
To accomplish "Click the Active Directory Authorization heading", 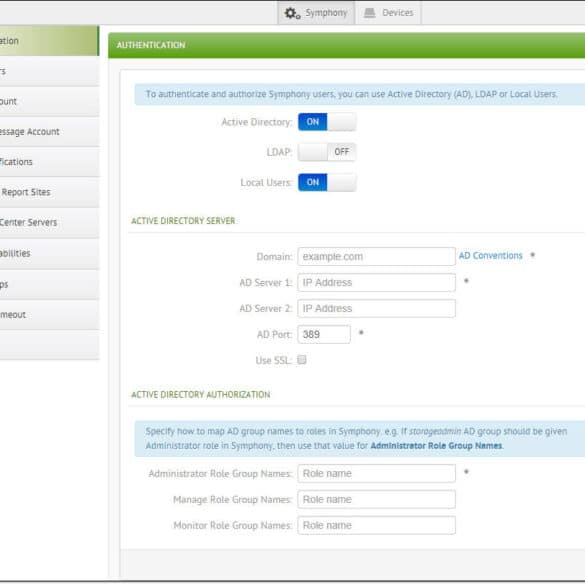I will pos(201,395).
